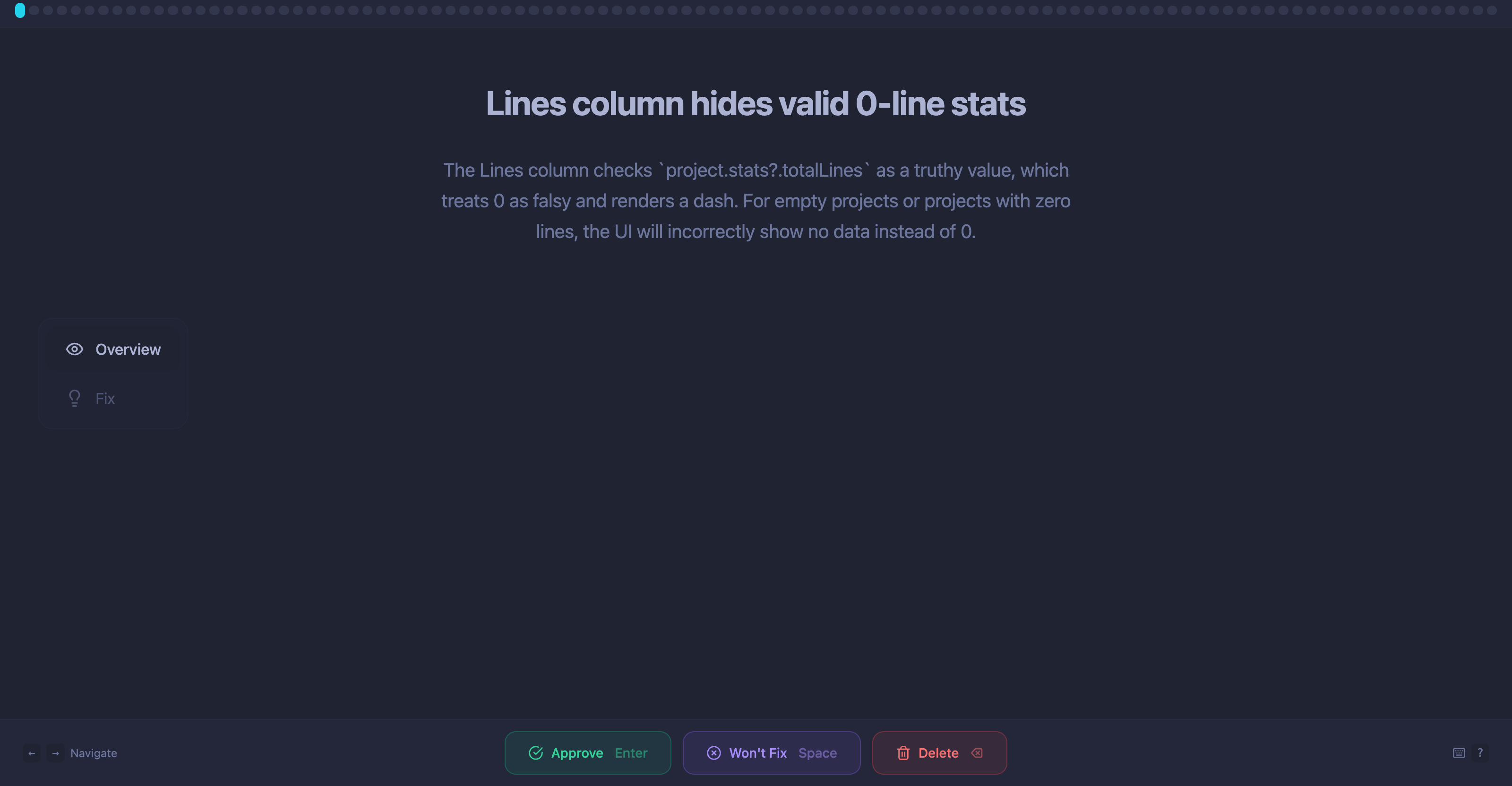Go to next issue with right arrow

click(x=55, y=753)
